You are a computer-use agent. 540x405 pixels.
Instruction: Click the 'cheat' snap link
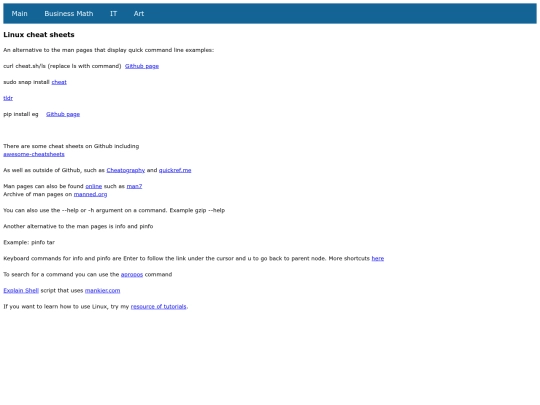(59, 82)
